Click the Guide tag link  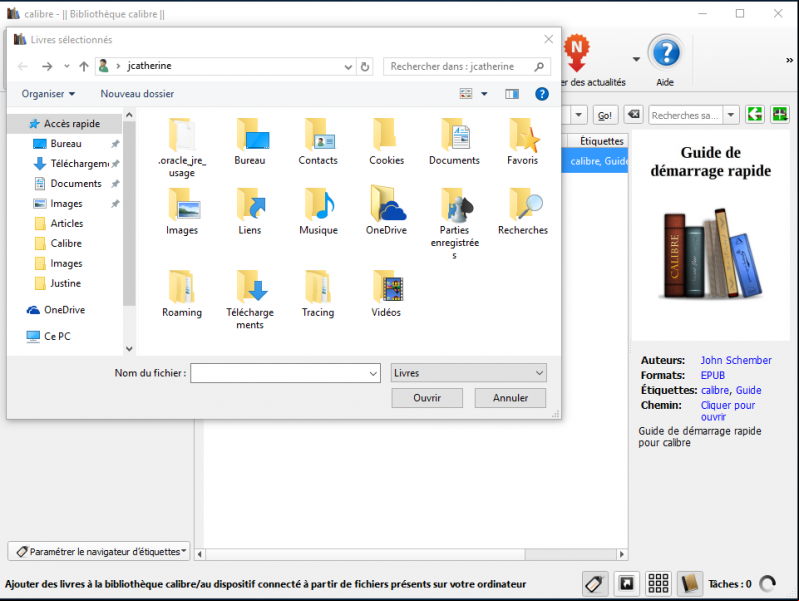tap(749, 390)
